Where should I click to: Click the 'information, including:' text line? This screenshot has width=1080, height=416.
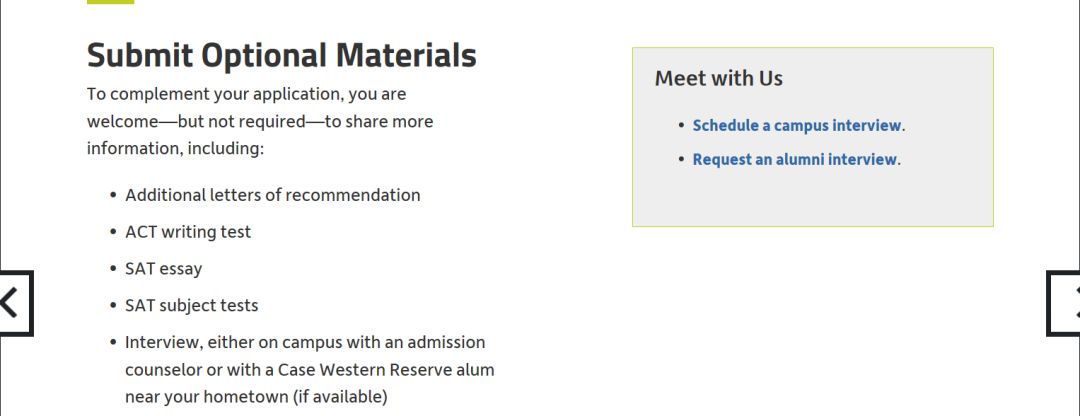pyautogui.click(x=175, y=149)
